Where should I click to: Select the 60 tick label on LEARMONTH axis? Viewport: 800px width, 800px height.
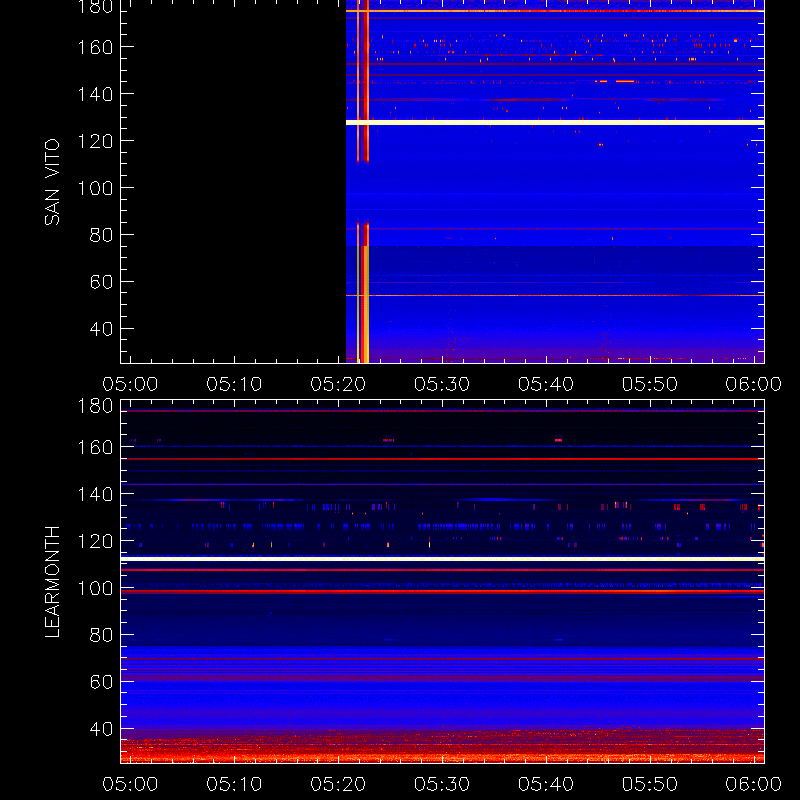coord(102,682)
